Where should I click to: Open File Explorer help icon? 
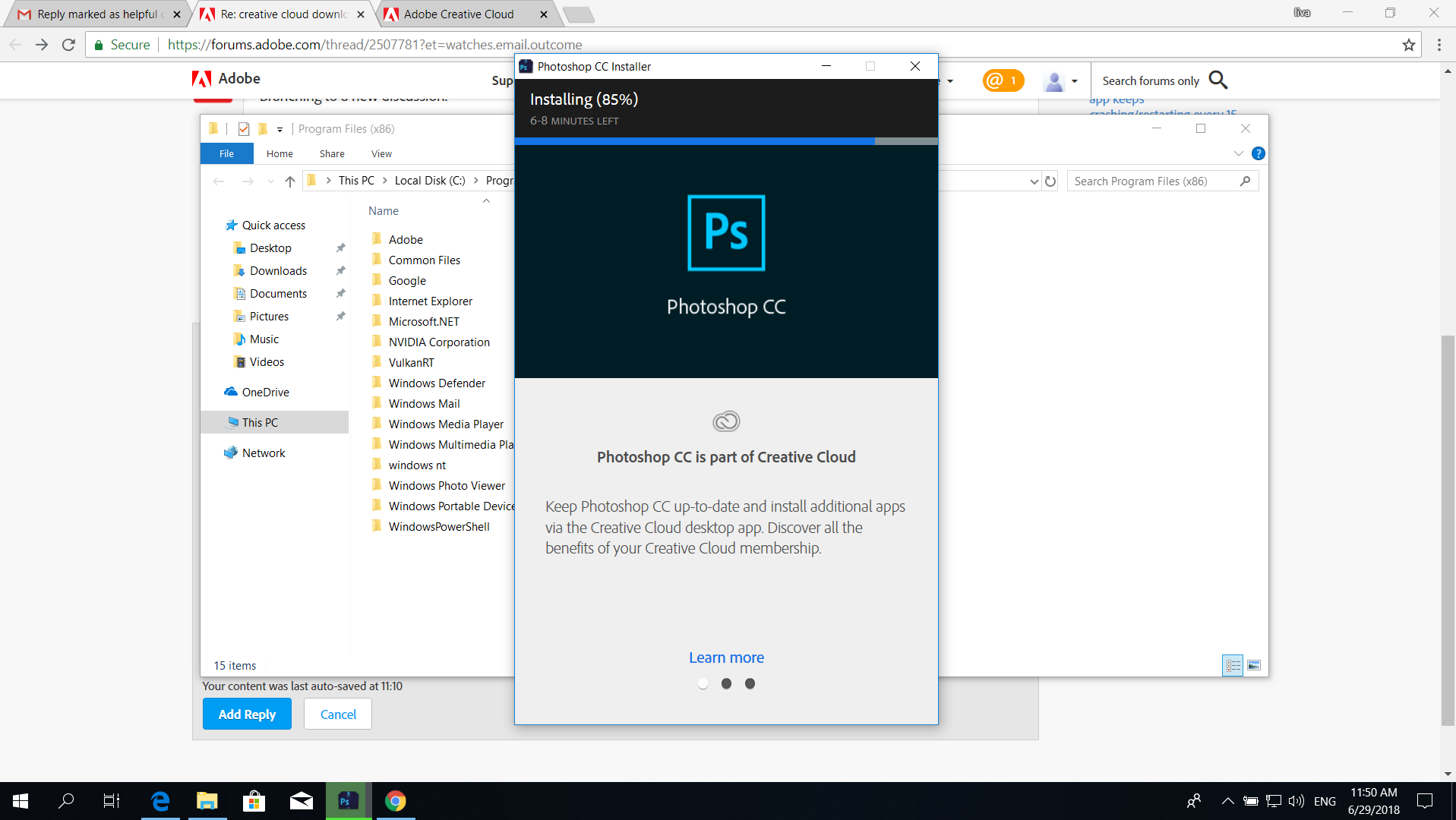(x=1259, y=153)
